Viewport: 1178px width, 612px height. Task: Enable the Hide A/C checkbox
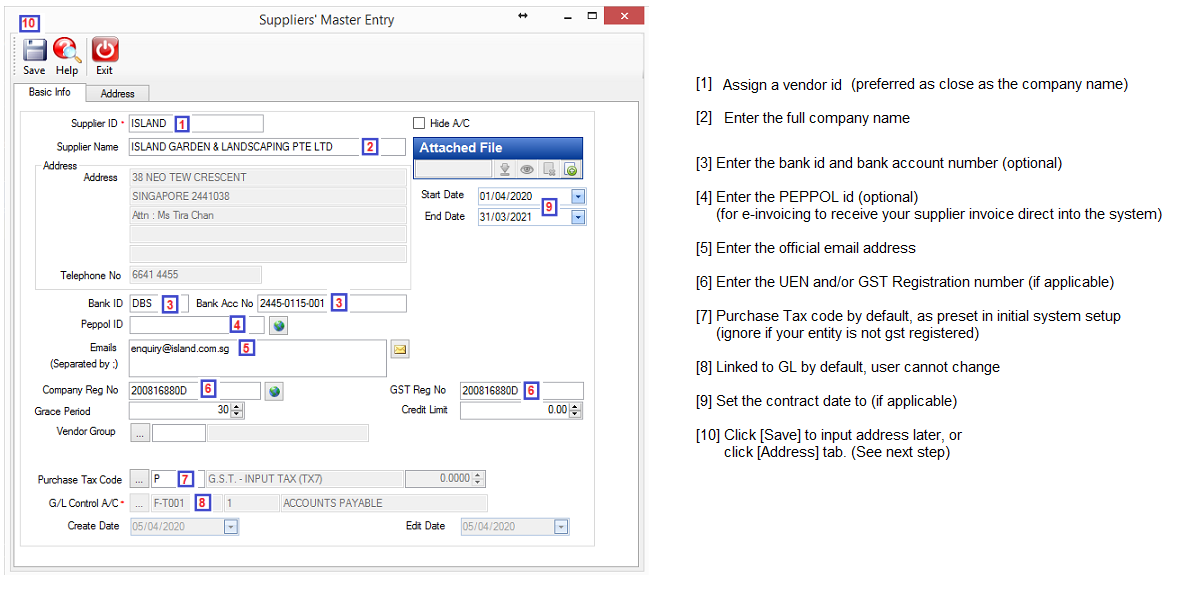click(419, 123)
